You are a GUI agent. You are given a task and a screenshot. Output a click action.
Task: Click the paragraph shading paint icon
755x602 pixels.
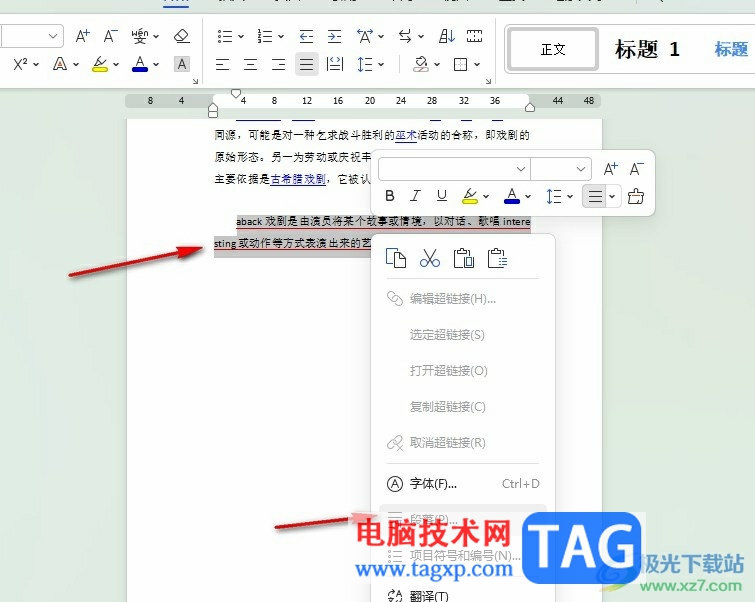pos(421,64)
